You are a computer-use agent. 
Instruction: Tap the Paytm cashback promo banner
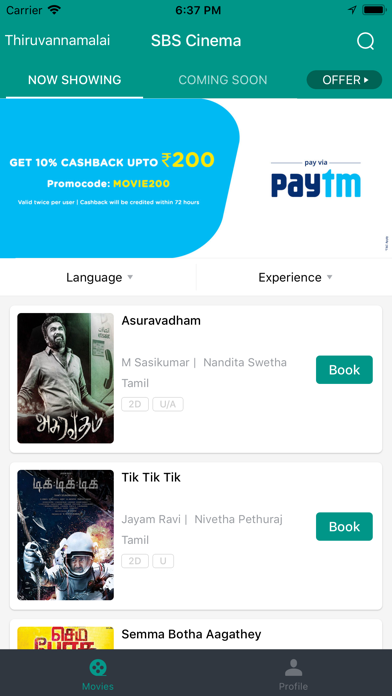196,178
